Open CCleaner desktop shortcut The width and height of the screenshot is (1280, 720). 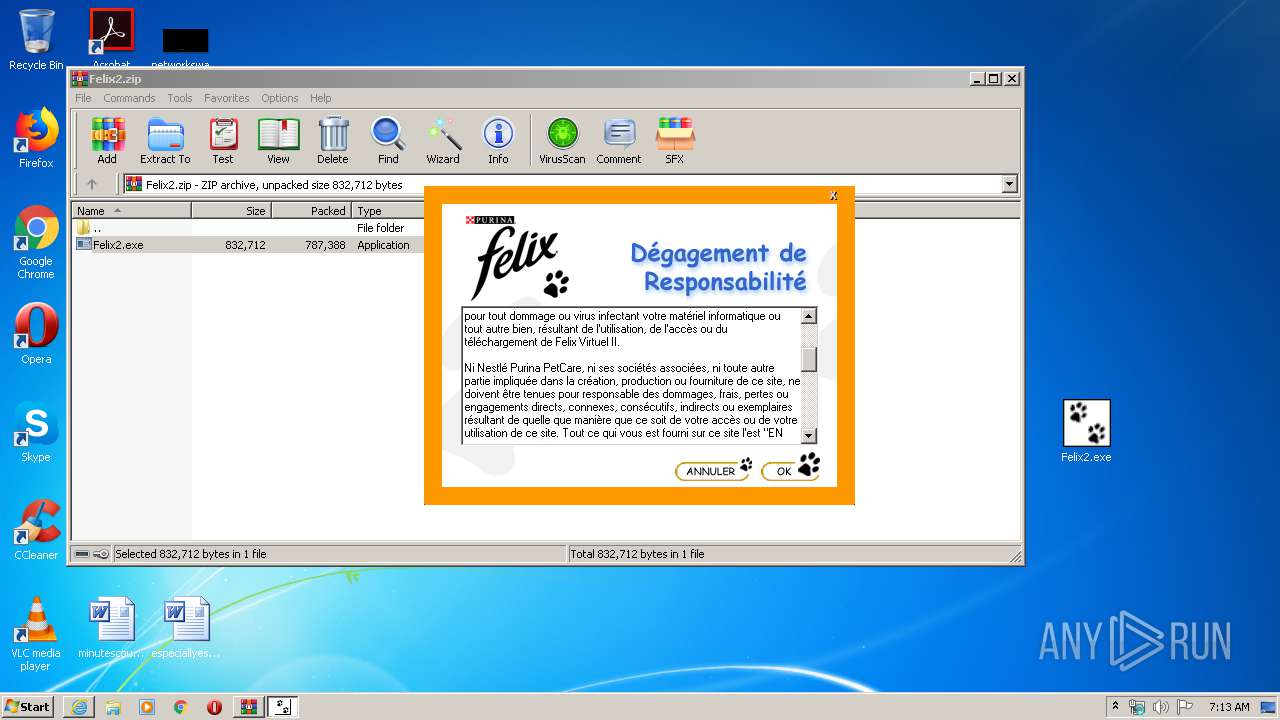point(36,530)
